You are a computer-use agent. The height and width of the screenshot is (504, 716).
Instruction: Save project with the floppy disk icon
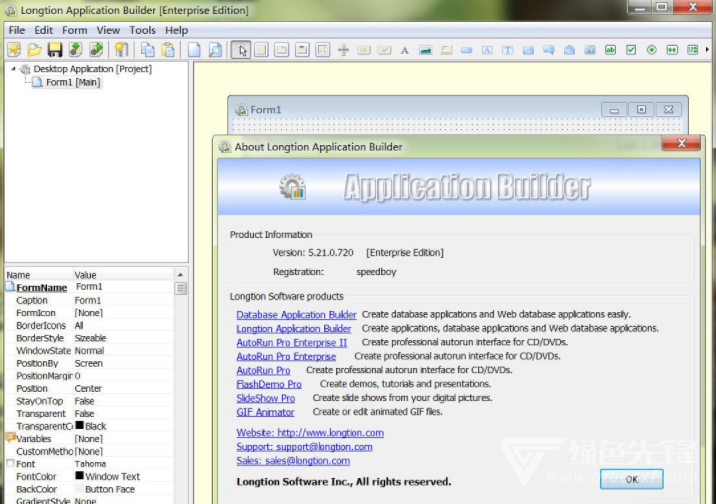[55, 49]
